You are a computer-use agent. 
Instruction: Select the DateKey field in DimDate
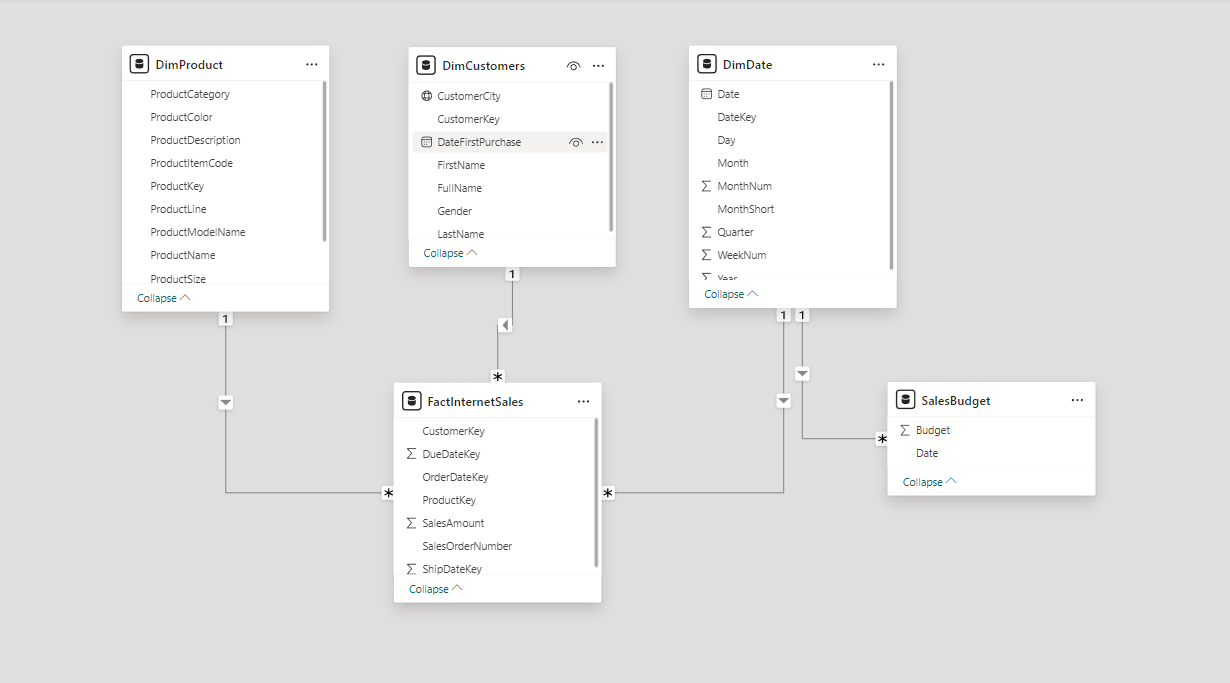737,117
